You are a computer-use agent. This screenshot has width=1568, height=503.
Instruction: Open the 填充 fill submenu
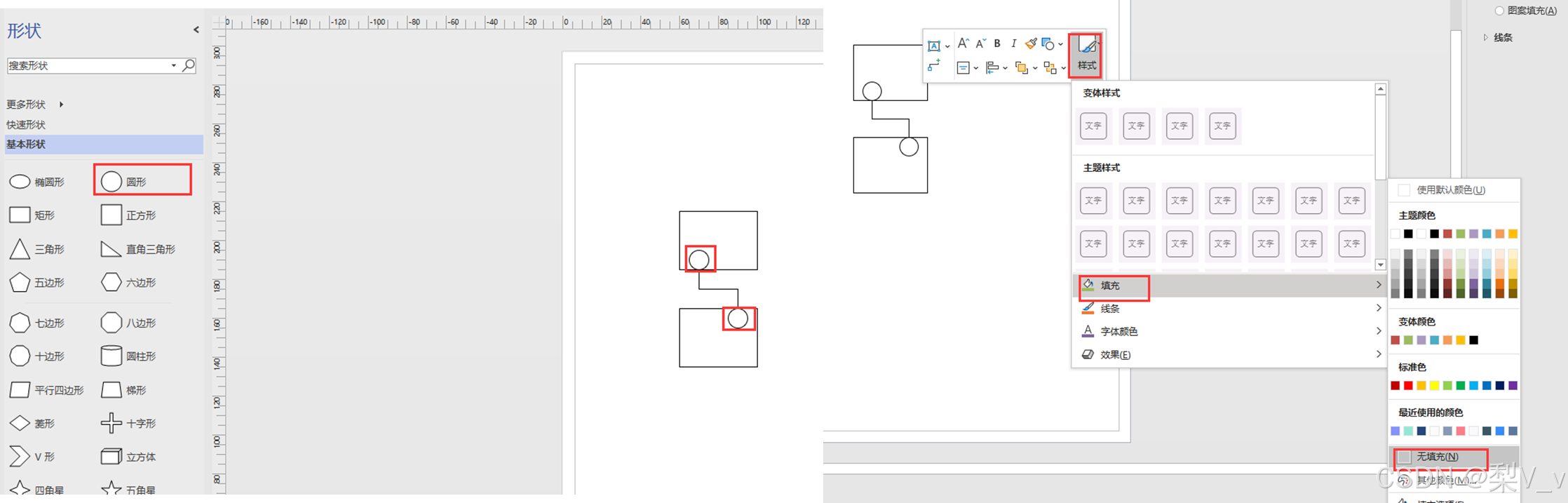[x=1230, y=286]
